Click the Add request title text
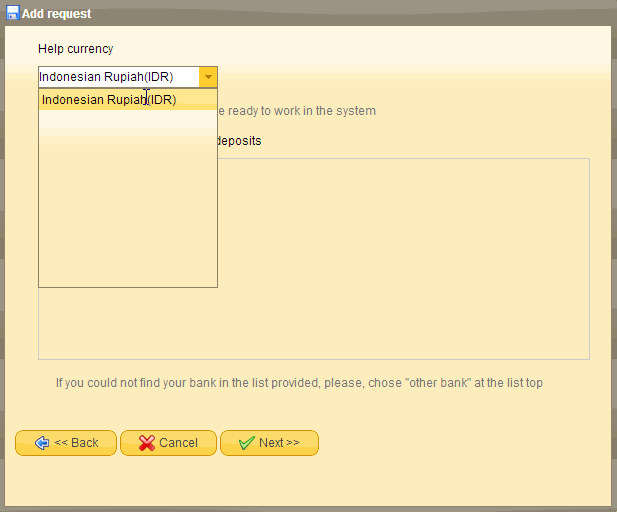The height and width of the screenshot is (512, 617). pos(56,14)
